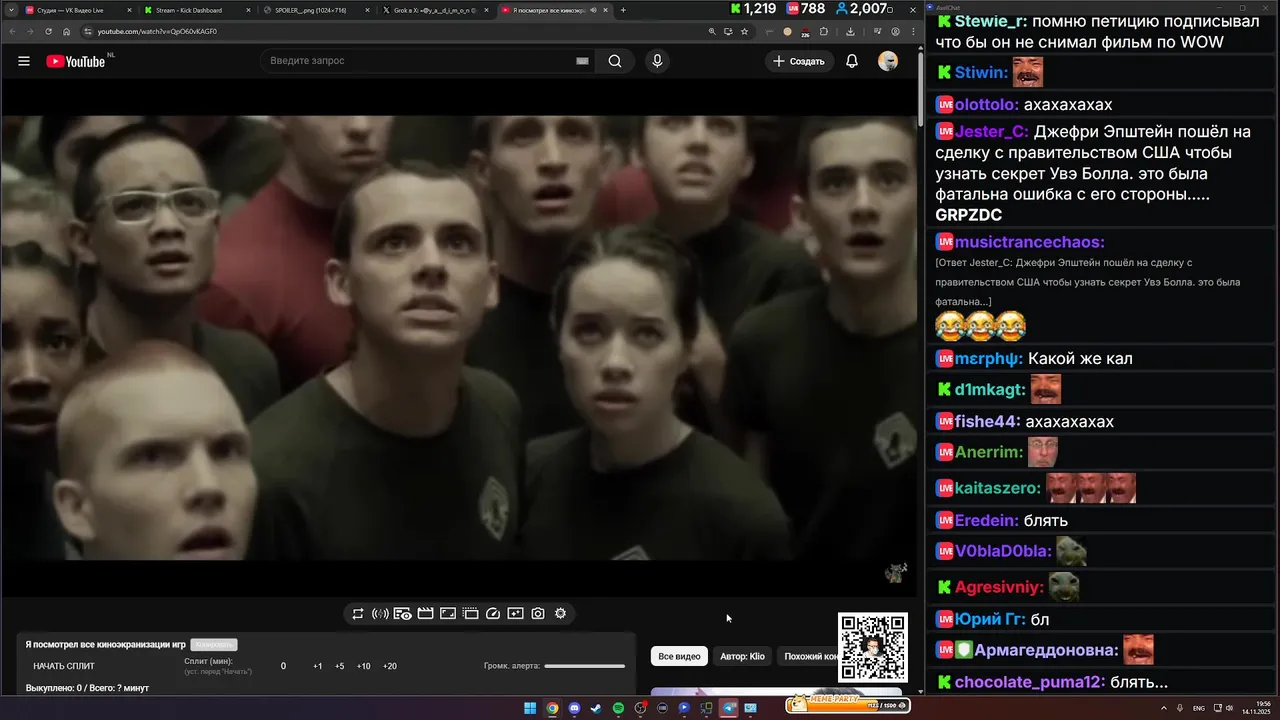Select the 'Автор: Klio' filter chip
Image resolution: width=1280 pixels, height=720 pixels.
pos(742,656)
